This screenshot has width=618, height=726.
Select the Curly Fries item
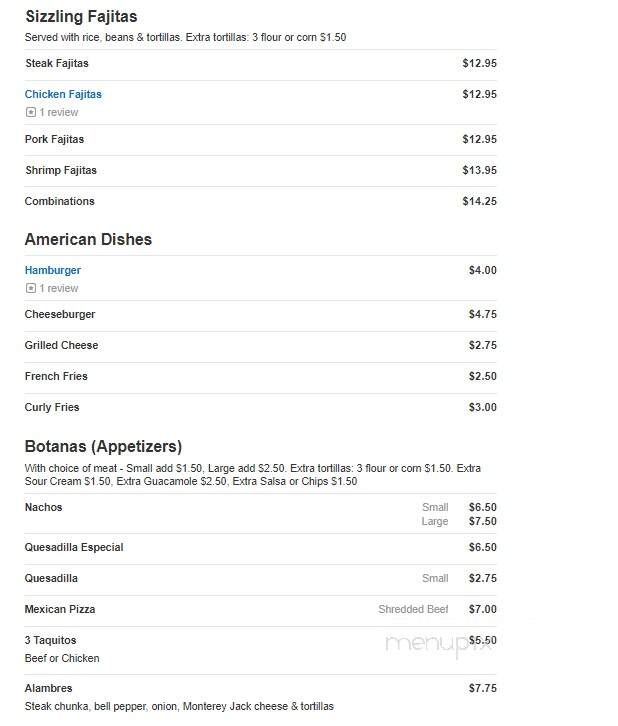click(52, 407)
